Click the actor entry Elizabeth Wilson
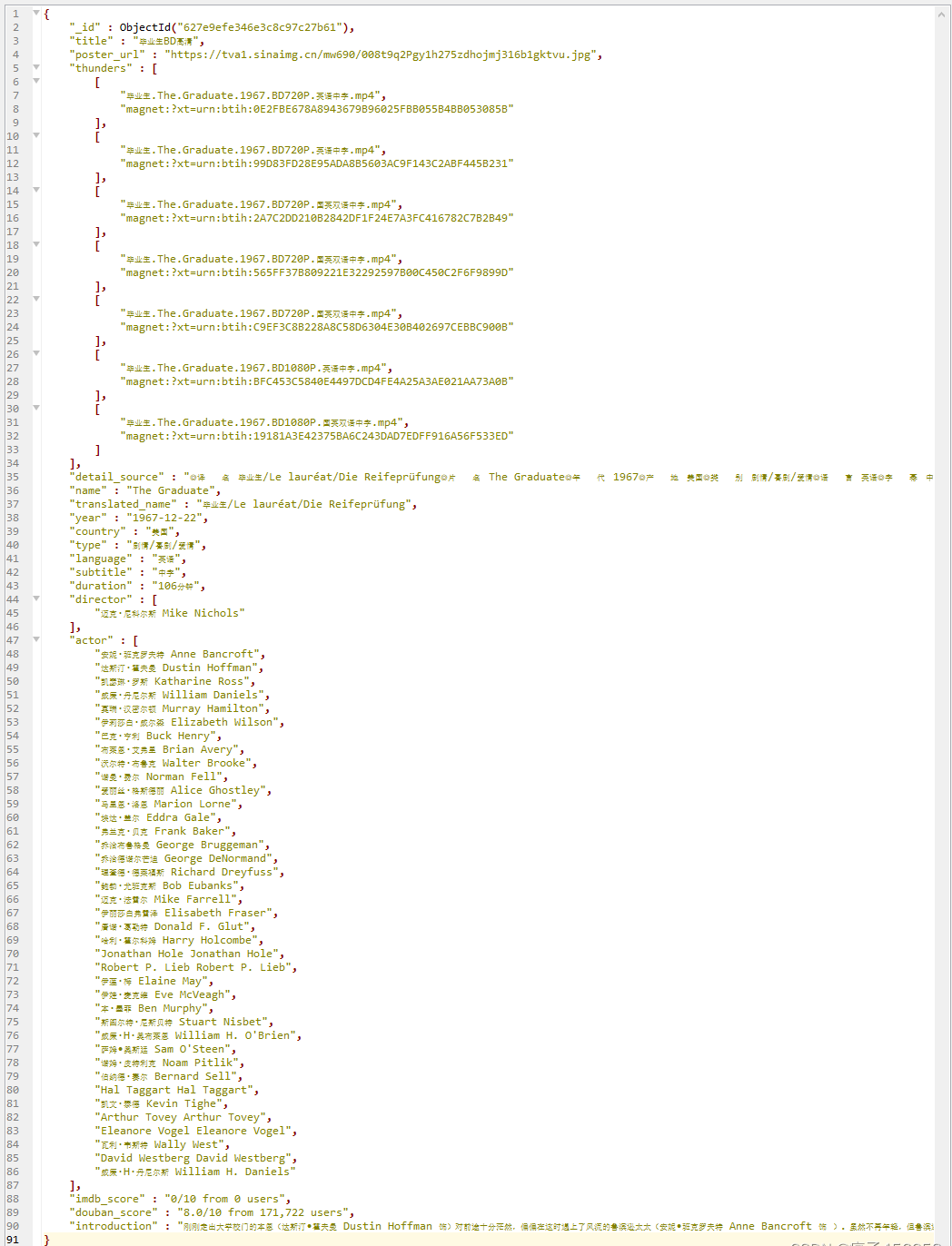Screen dimensions: 952x1246 pos(187,722)
